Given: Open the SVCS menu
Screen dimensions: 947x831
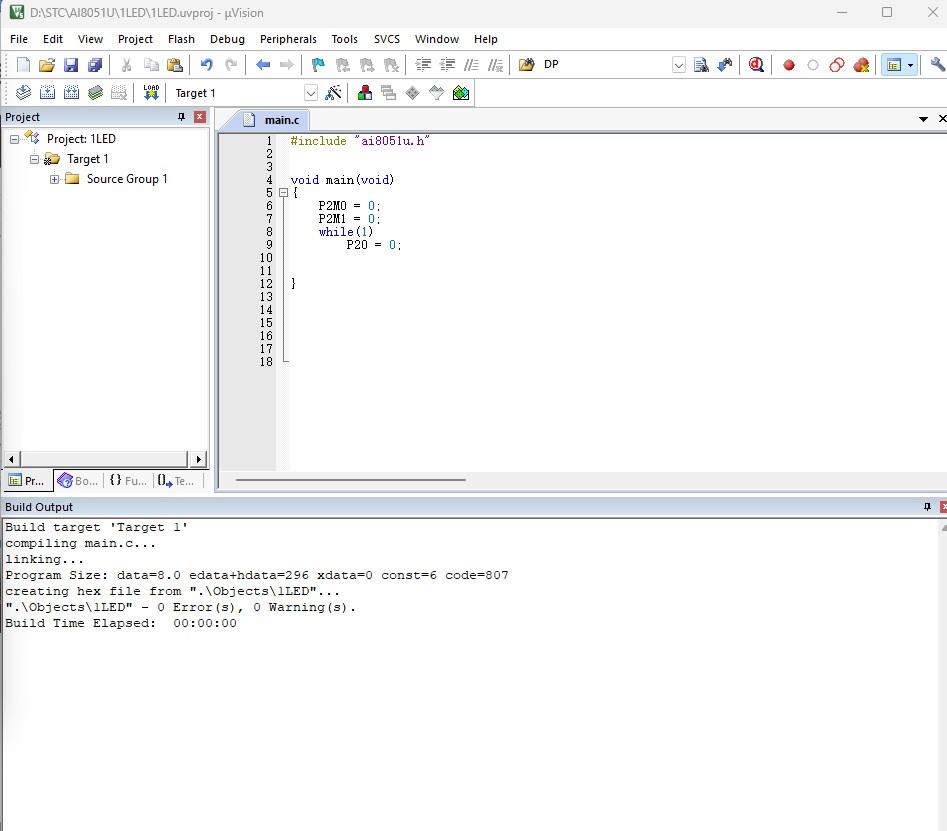Looking at the screenshot, I should (387, 39).
